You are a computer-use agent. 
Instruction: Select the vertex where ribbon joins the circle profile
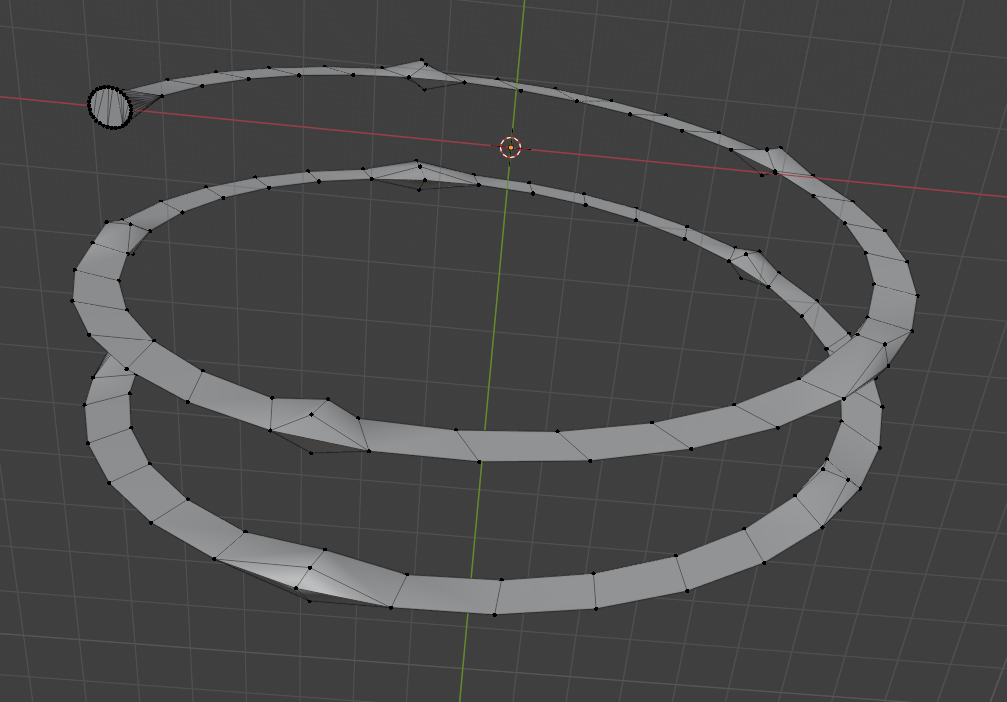pos(162,95)
